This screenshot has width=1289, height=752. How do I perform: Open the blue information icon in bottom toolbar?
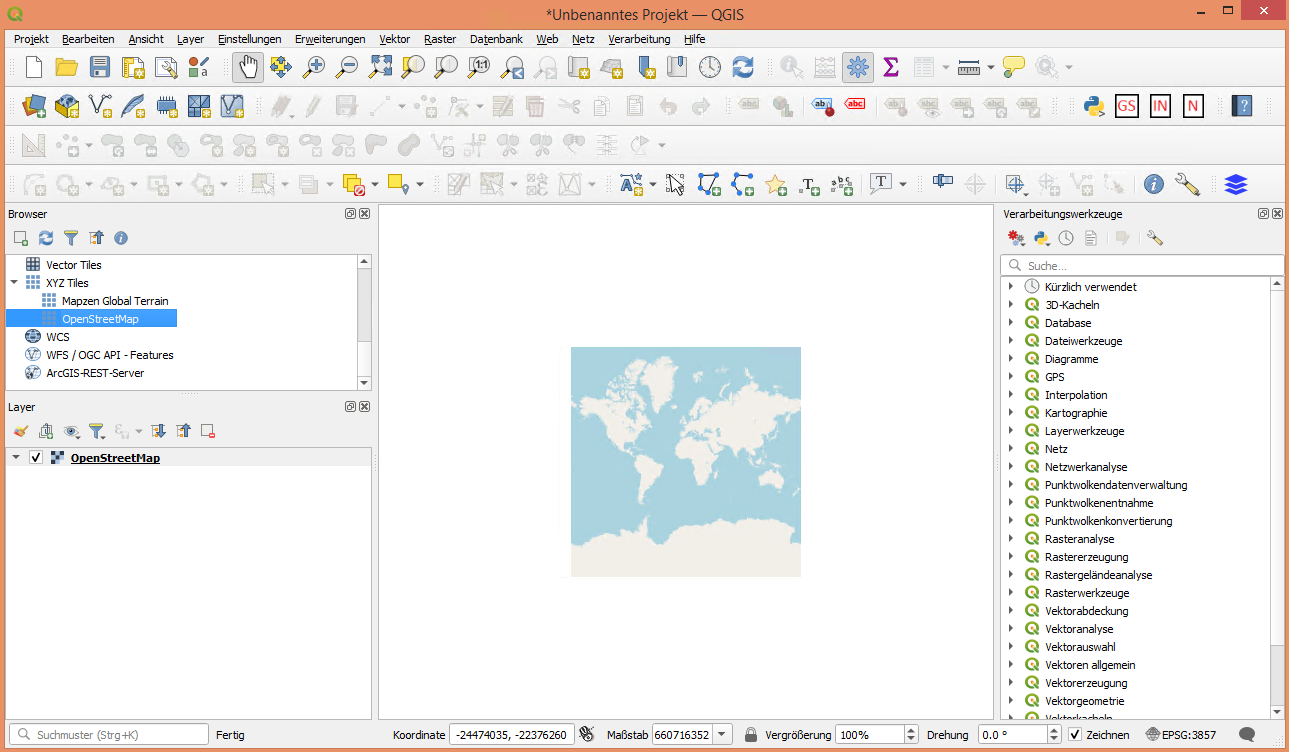[1154, 184]
